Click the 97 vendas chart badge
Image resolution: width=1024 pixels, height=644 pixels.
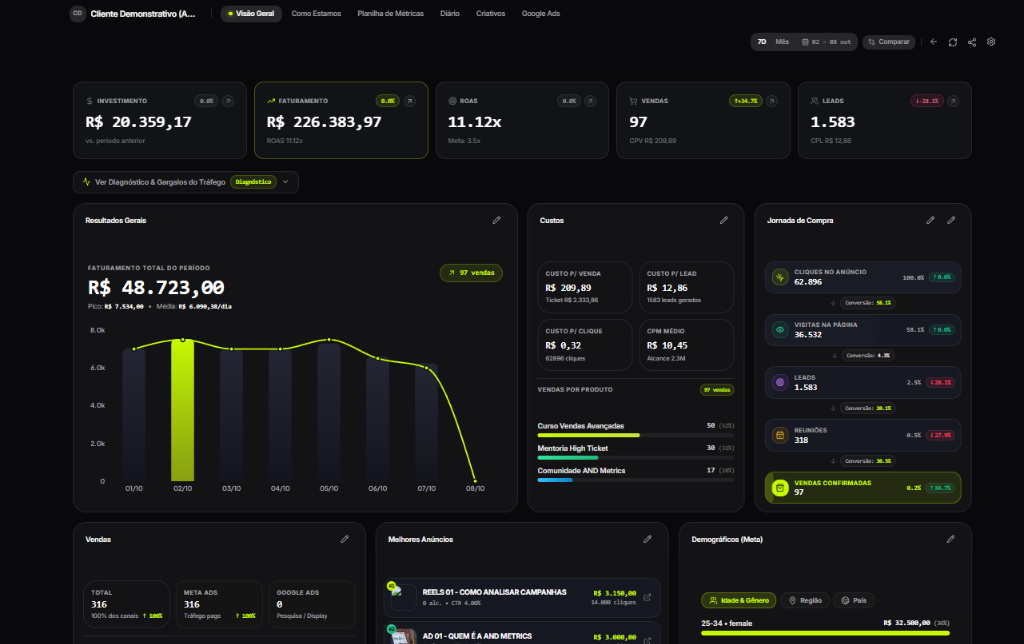(471, 273)
